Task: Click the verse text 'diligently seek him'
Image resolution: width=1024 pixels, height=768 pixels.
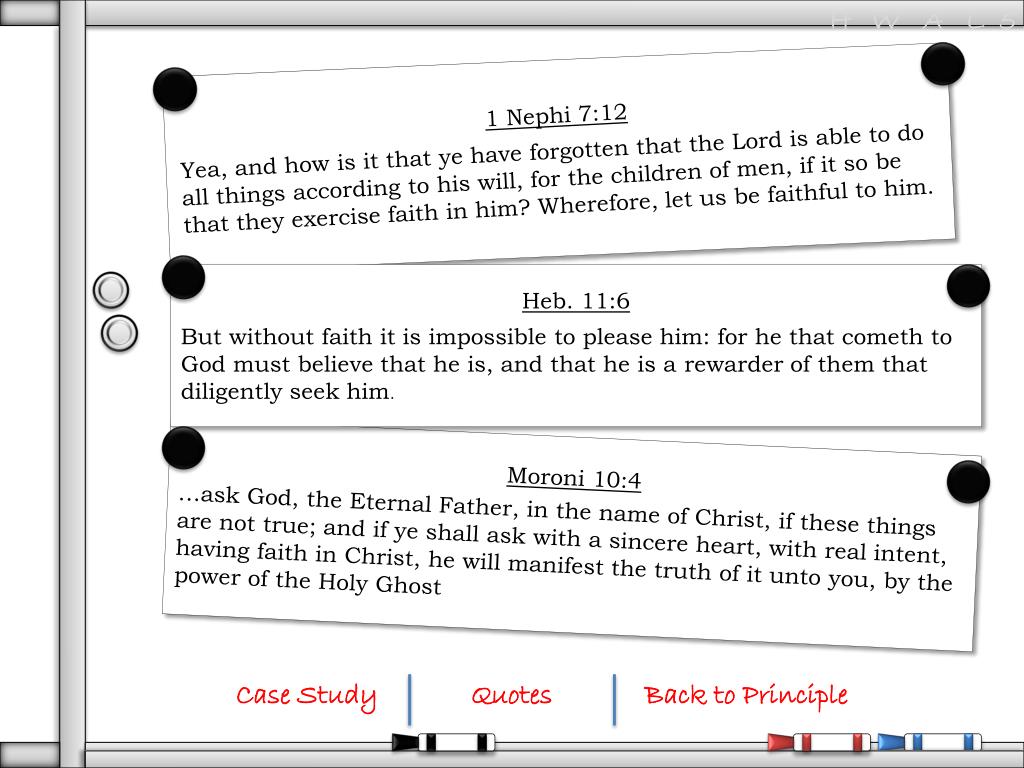Action: (285, 392)
